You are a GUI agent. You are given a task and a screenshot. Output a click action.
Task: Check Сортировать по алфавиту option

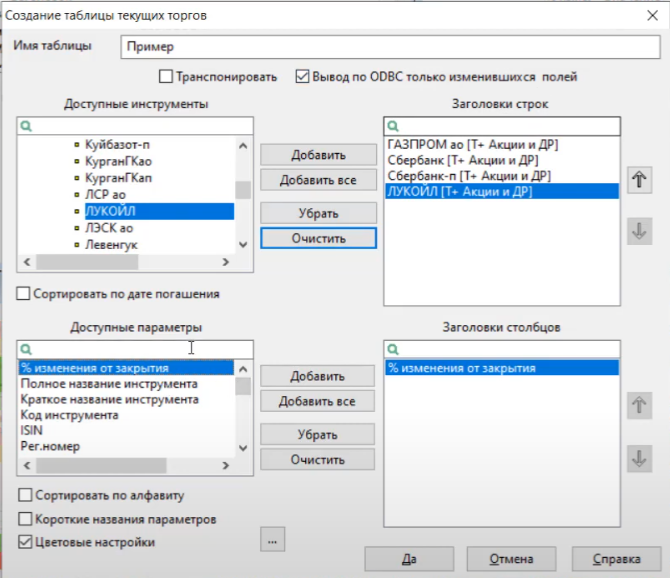pos(26,495)
